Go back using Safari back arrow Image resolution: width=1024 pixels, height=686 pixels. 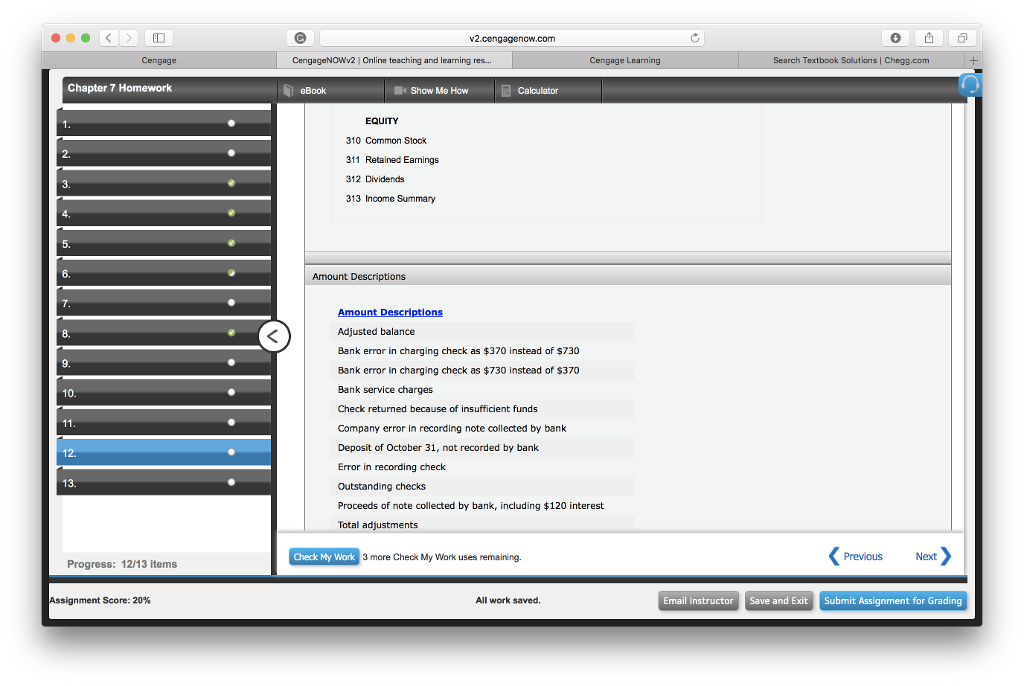(x=109, y=38)
